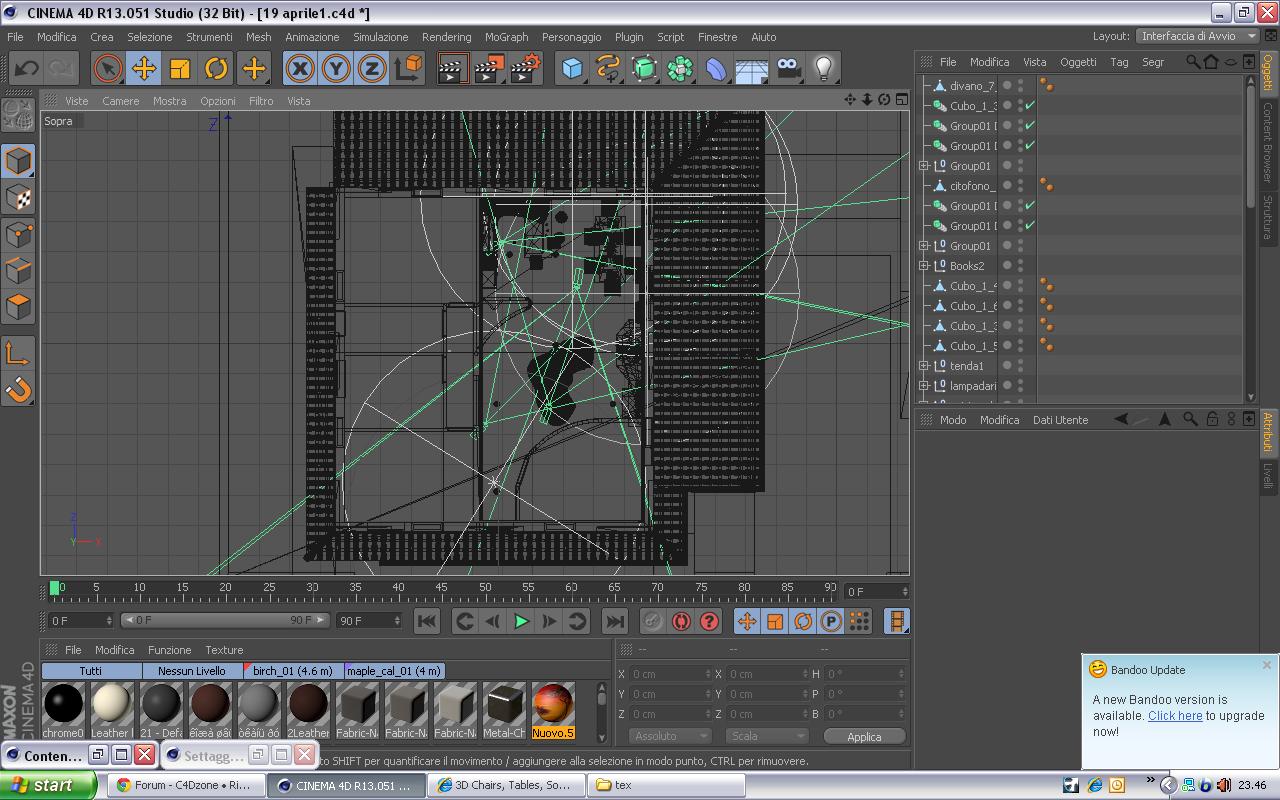1280x800 pixels.
Task: Open Chrome Forum C4Dzone in taskbar
Action: pos(185,785)
